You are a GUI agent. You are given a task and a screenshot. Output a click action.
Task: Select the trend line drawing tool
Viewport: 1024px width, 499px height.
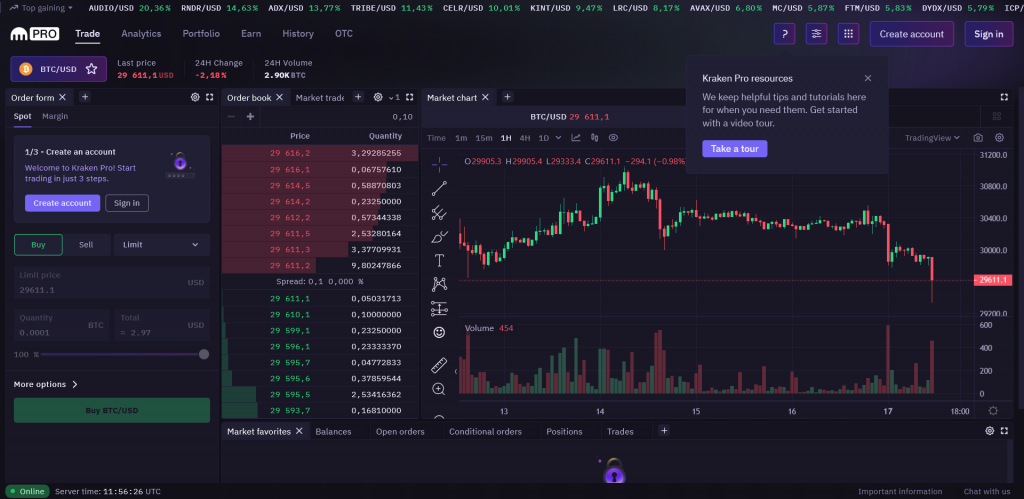click(x=440, y=189)
